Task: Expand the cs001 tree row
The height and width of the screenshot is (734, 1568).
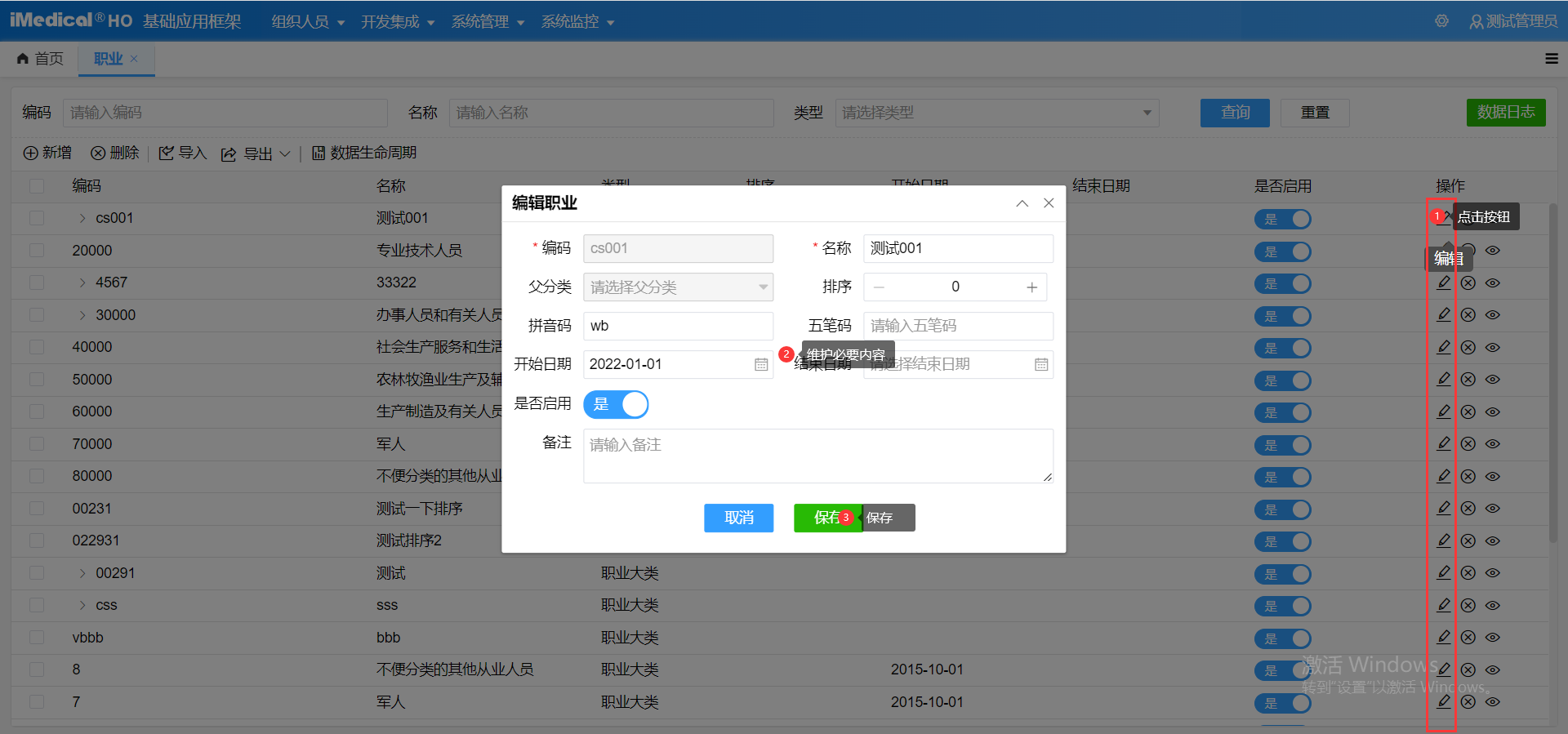Action: [x=82, y=218]
